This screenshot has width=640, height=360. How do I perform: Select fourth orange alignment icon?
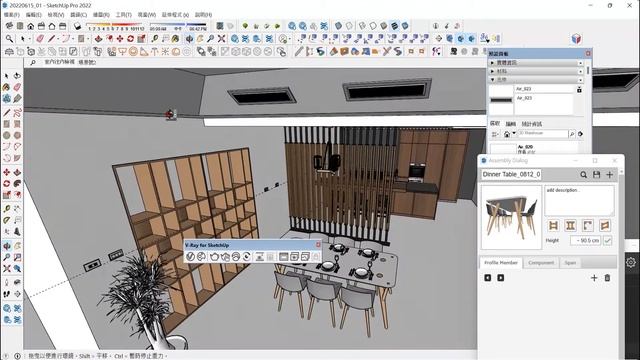point(605,225)
